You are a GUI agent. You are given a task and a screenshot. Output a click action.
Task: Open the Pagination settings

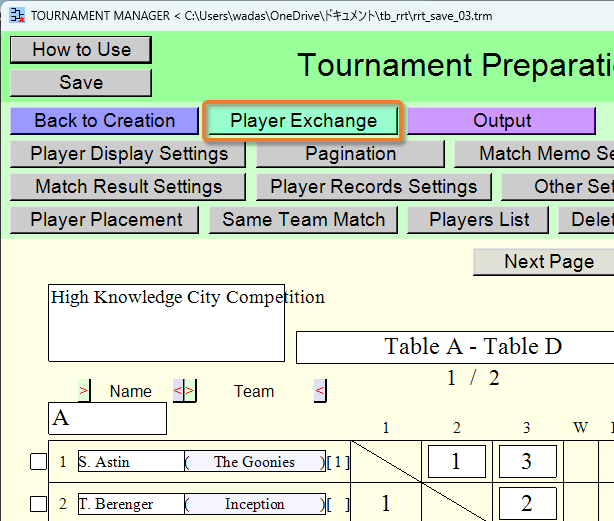coord(350,154)
